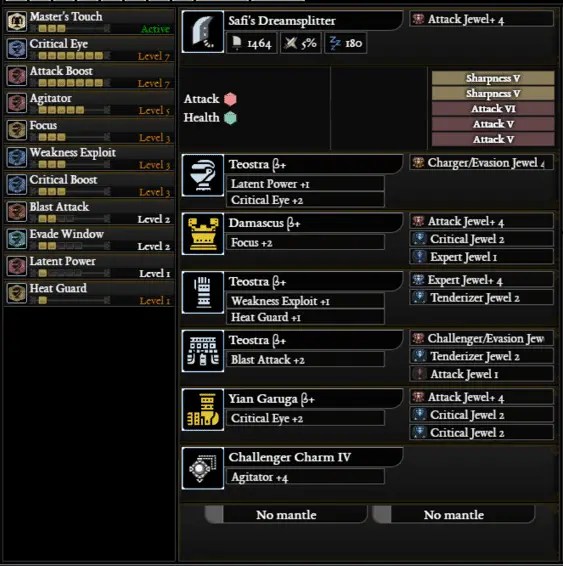Select the red Attack augment hexagon
The height and width of the screenshot is (566, 563).
coord(230,99)
